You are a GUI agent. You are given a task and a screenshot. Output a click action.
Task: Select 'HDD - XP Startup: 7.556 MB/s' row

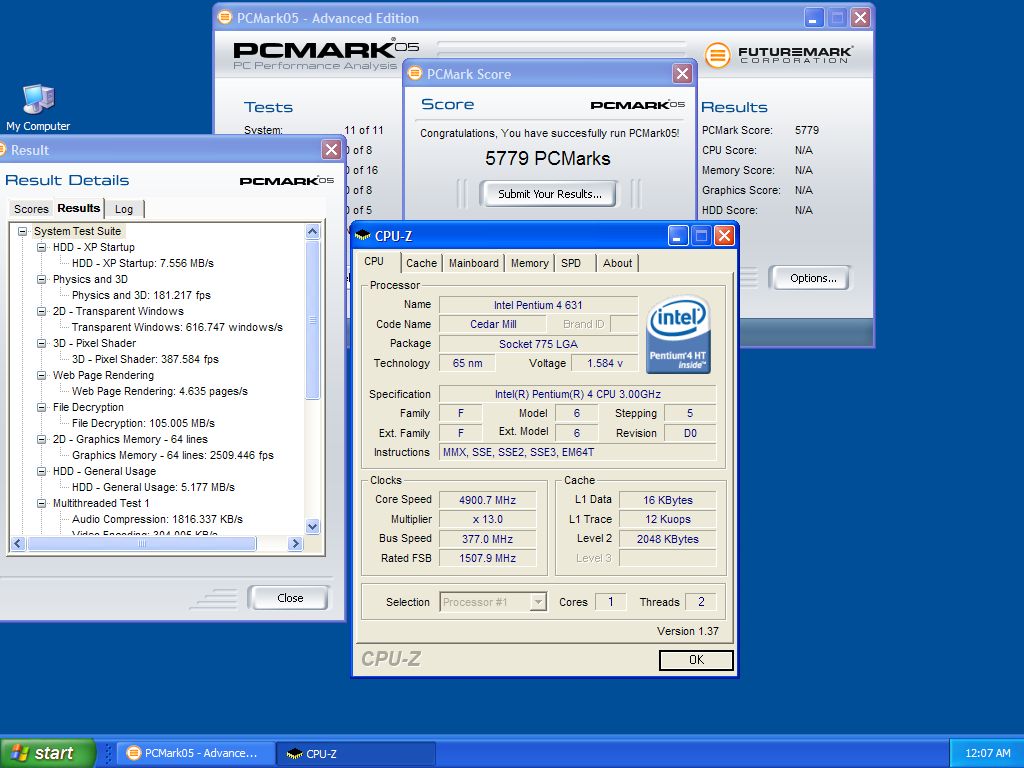pos(142,263)
